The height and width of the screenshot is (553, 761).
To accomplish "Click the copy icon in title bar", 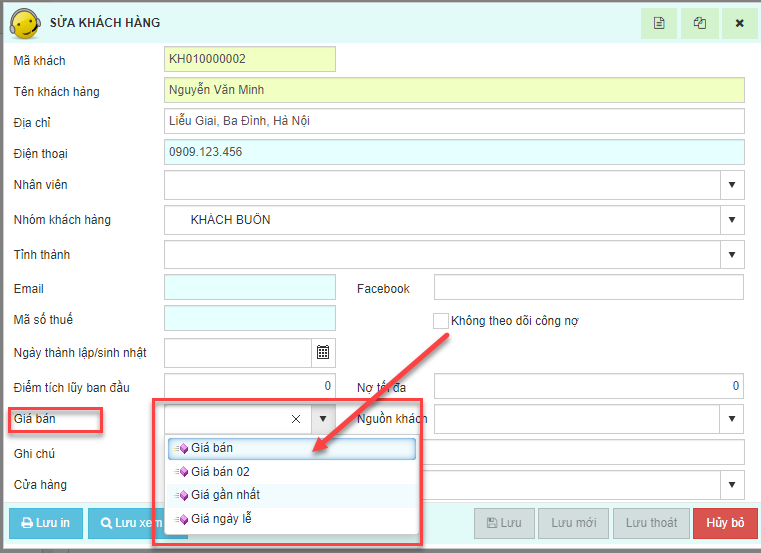I will pyautogui.click(x=700, y=23).
